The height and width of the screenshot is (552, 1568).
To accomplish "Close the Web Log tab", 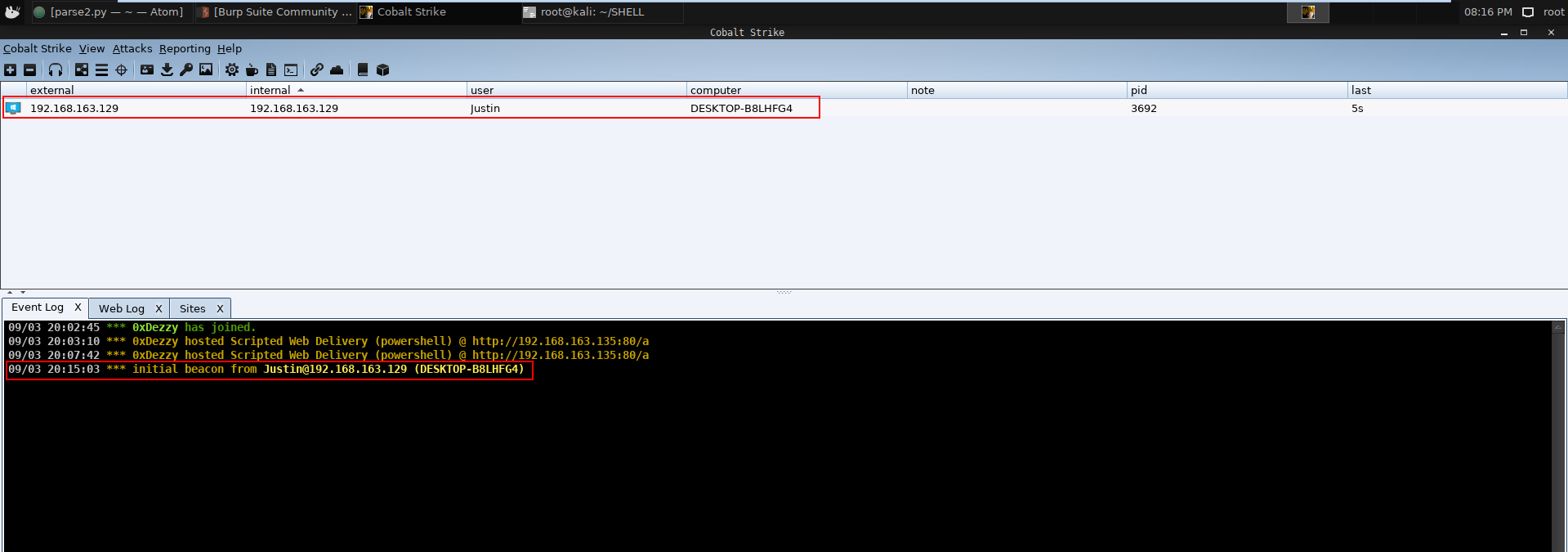I will tap(159, 308).
